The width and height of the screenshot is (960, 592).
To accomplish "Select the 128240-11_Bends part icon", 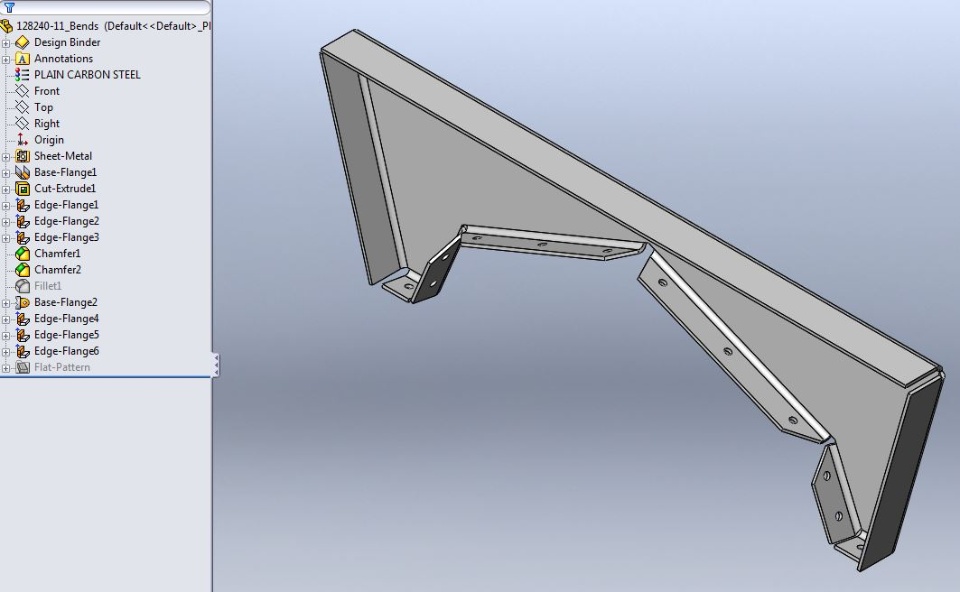I will (7, 26).
